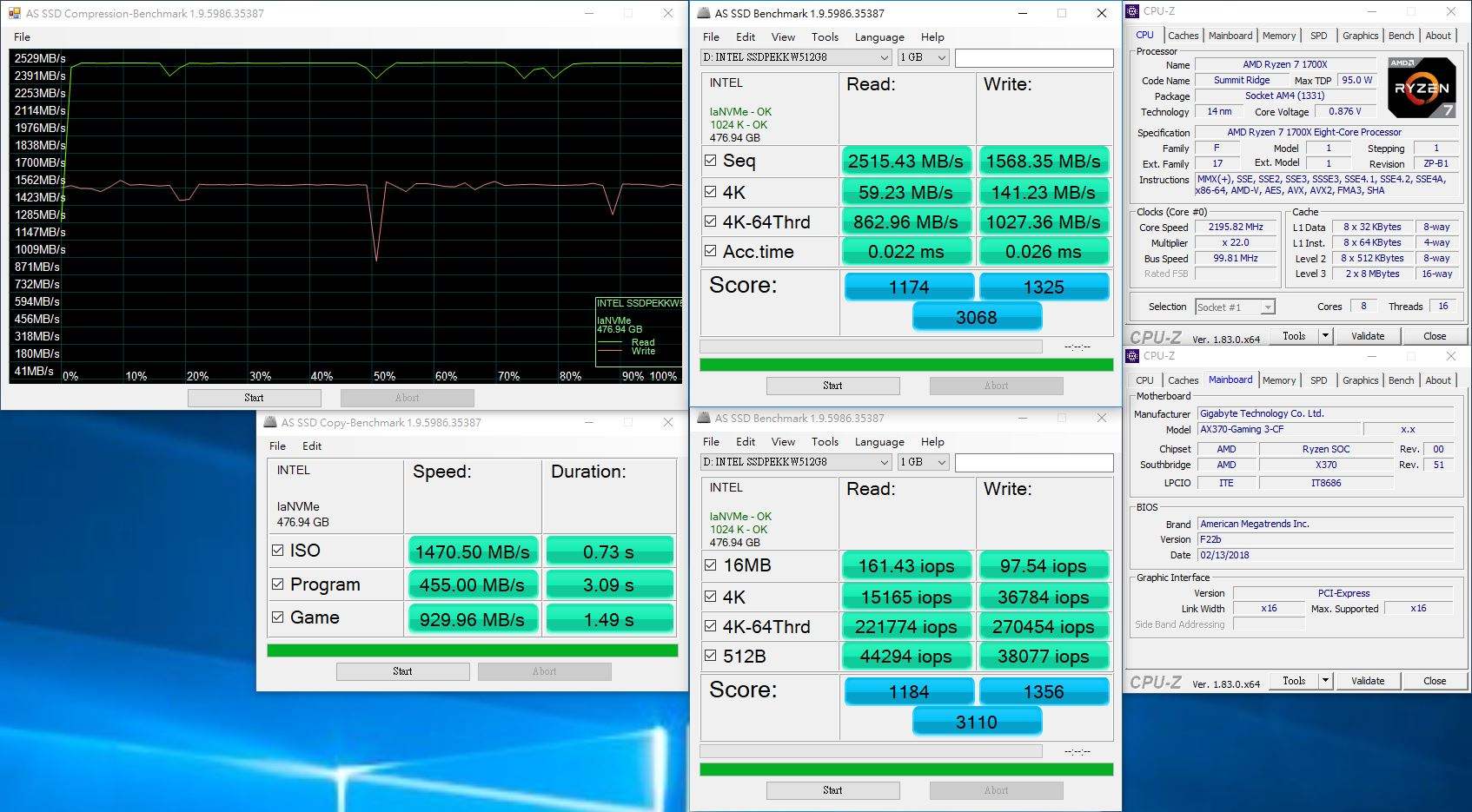Click the 1470.50 MB/s ISO speed result
Image resolution: width=1472 pixels, height=812 pixels.
pyautogui.click(x=473, y=551)
